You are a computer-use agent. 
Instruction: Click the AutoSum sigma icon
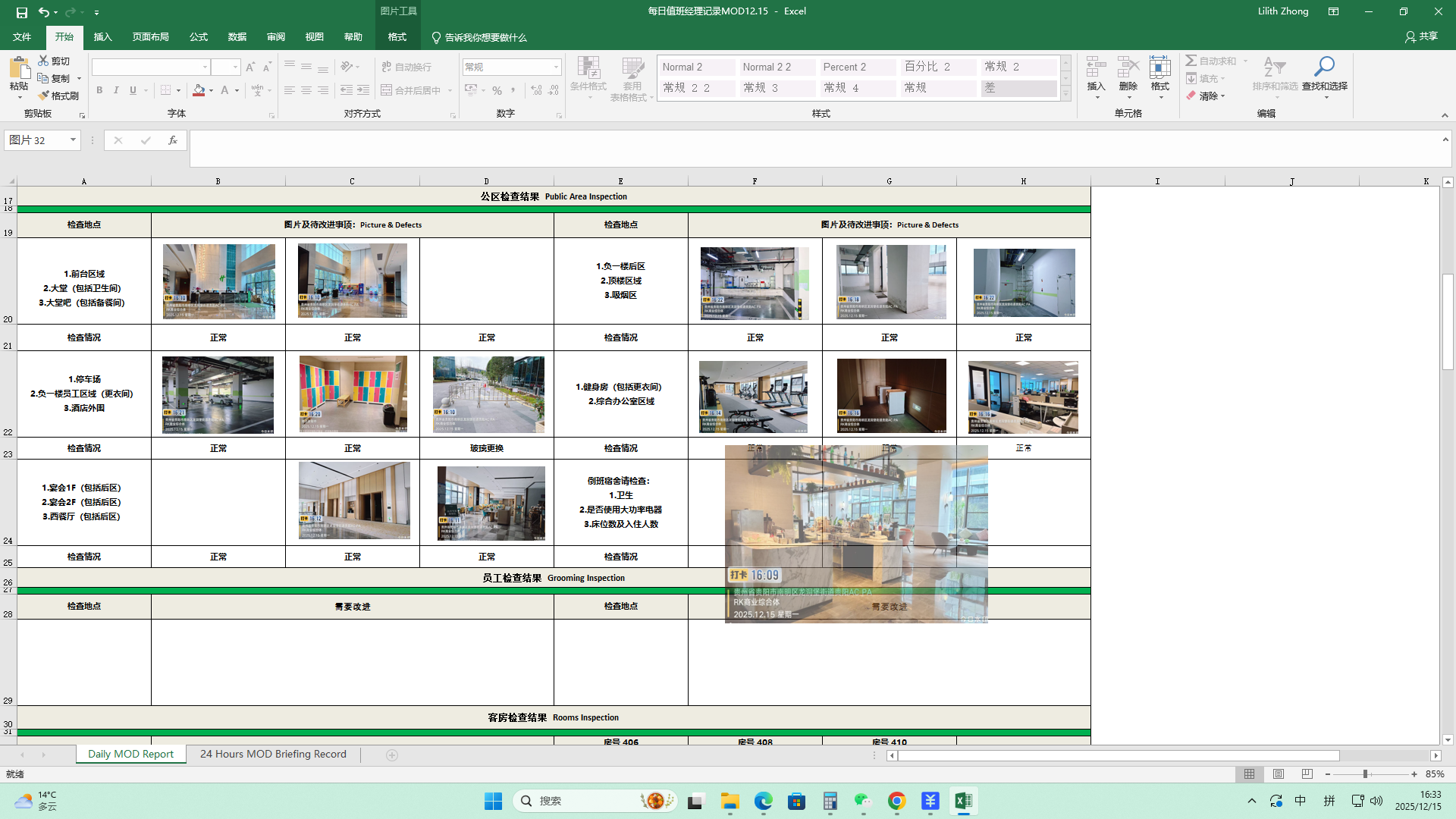[x=1191, y=61]
